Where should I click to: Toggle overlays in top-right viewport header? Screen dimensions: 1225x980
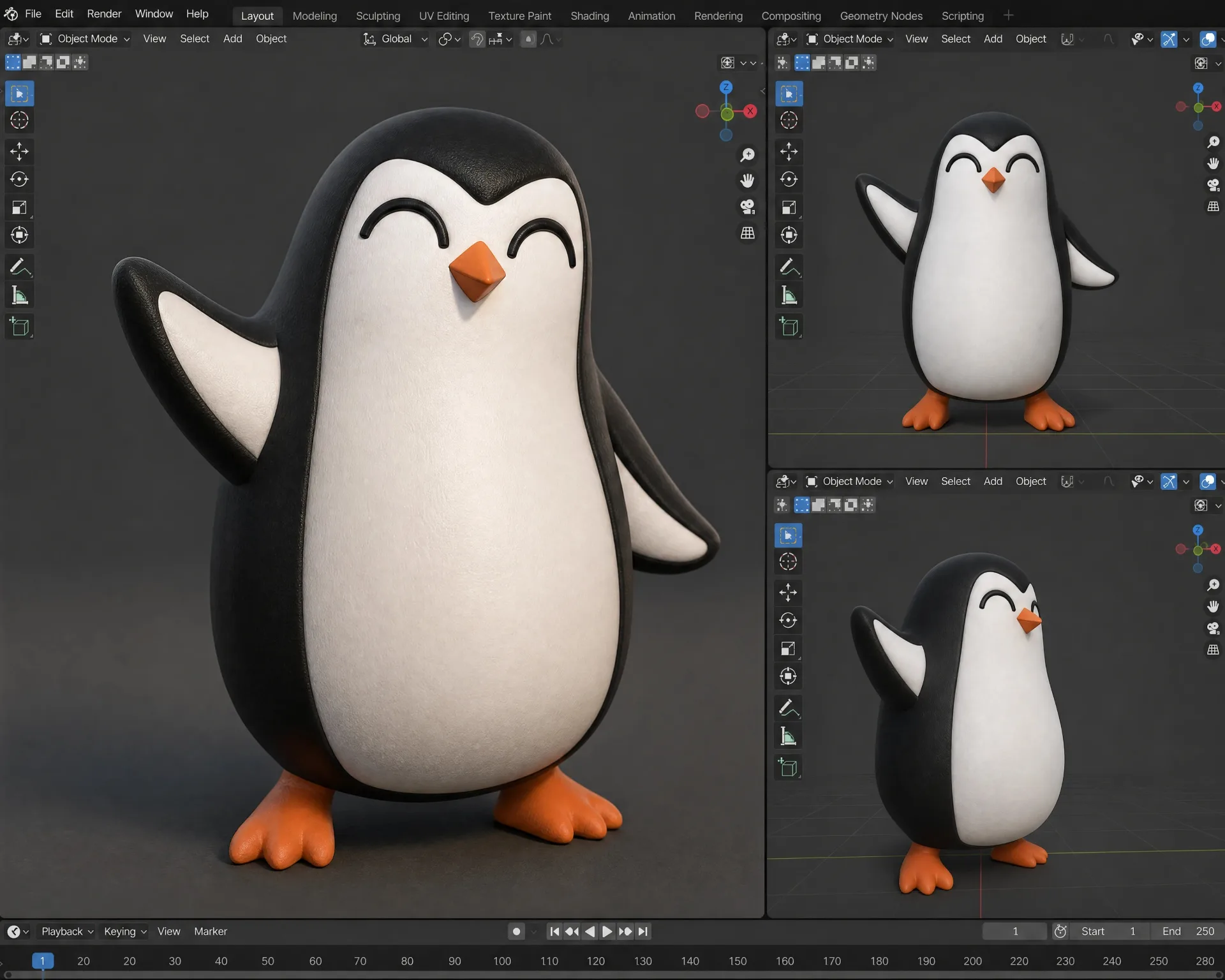coord(1208,39)
